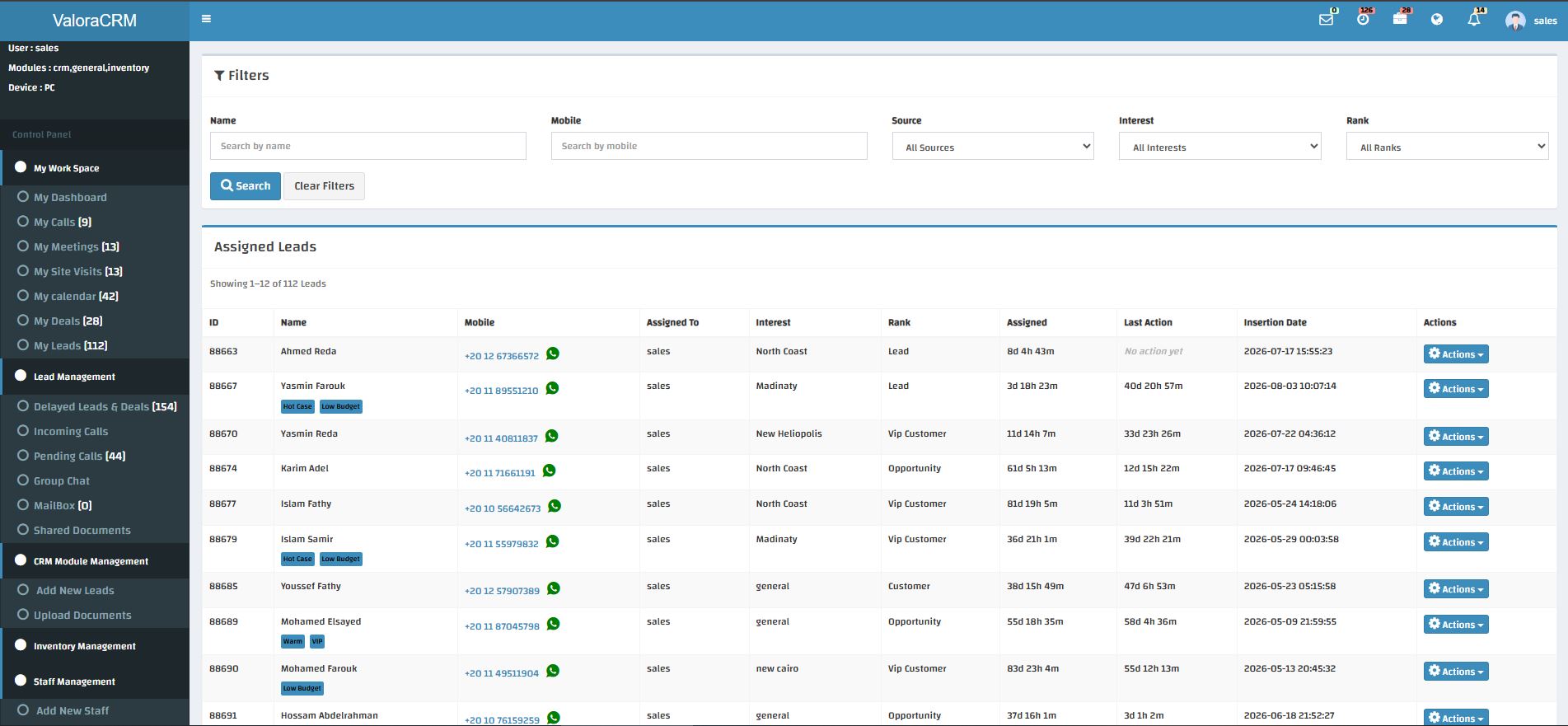Click the globe icon in the header
Viewport: 1568px width, 726px height.
coord(1437,20)
